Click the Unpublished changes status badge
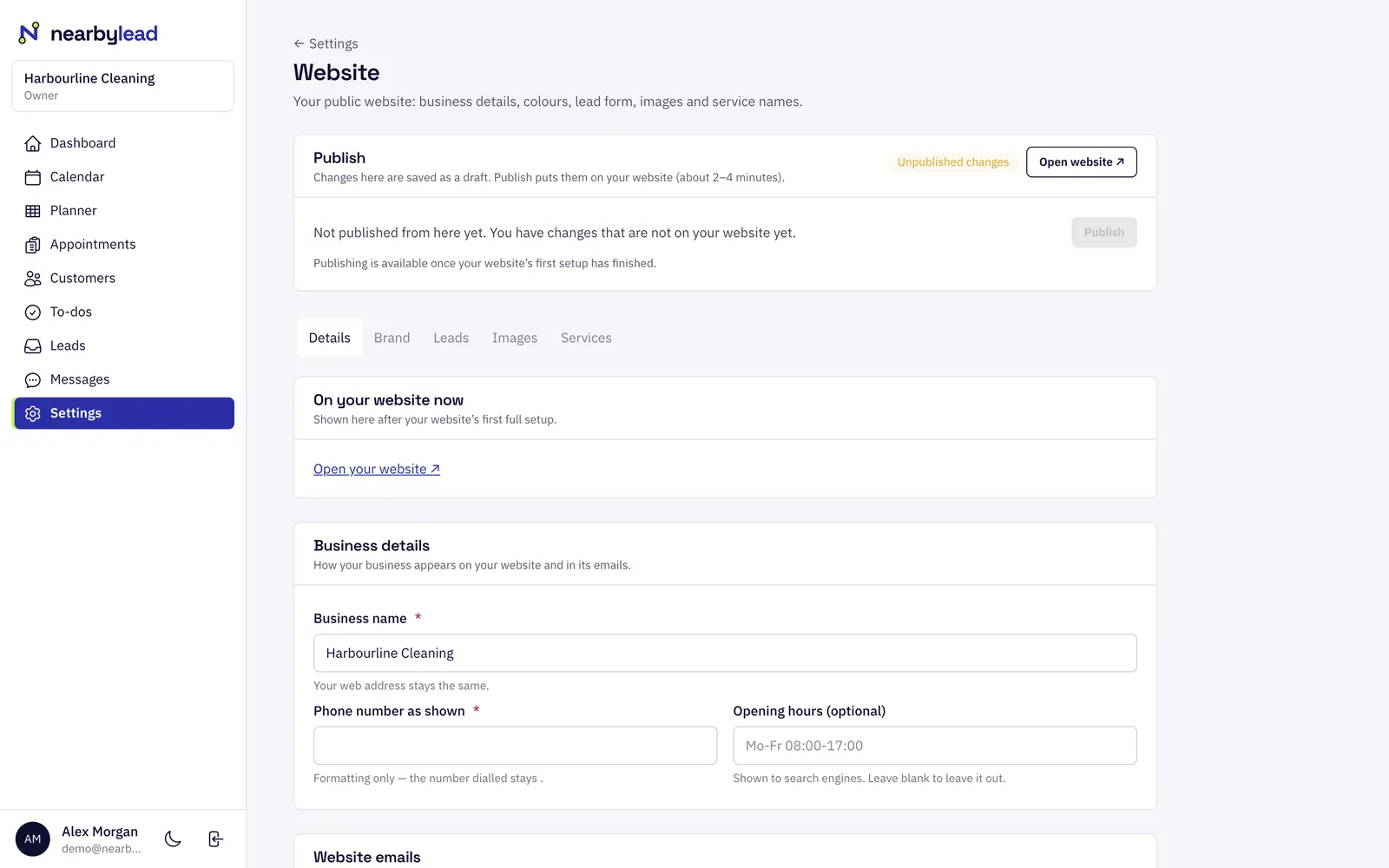 [x=953, y=162]
